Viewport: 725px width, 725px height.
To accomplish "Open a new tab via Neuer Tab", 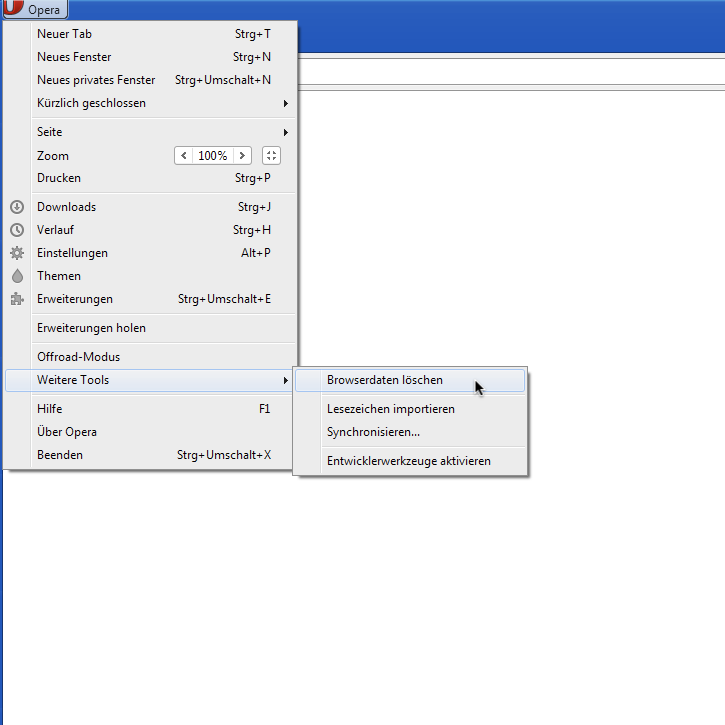I will (150, 34).
